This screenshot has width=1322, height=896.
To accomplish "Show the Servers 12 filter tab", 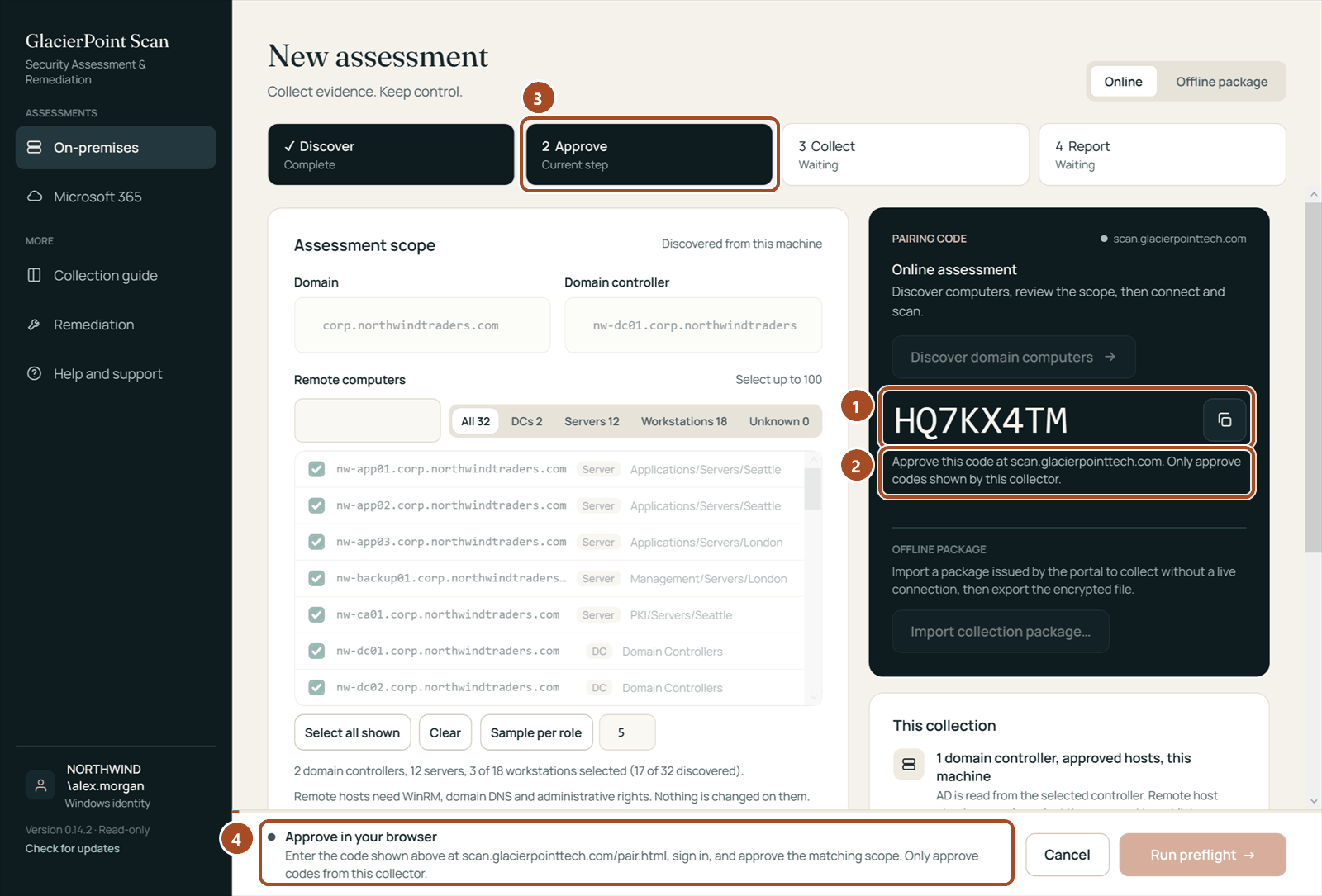I will coord(592,421).
